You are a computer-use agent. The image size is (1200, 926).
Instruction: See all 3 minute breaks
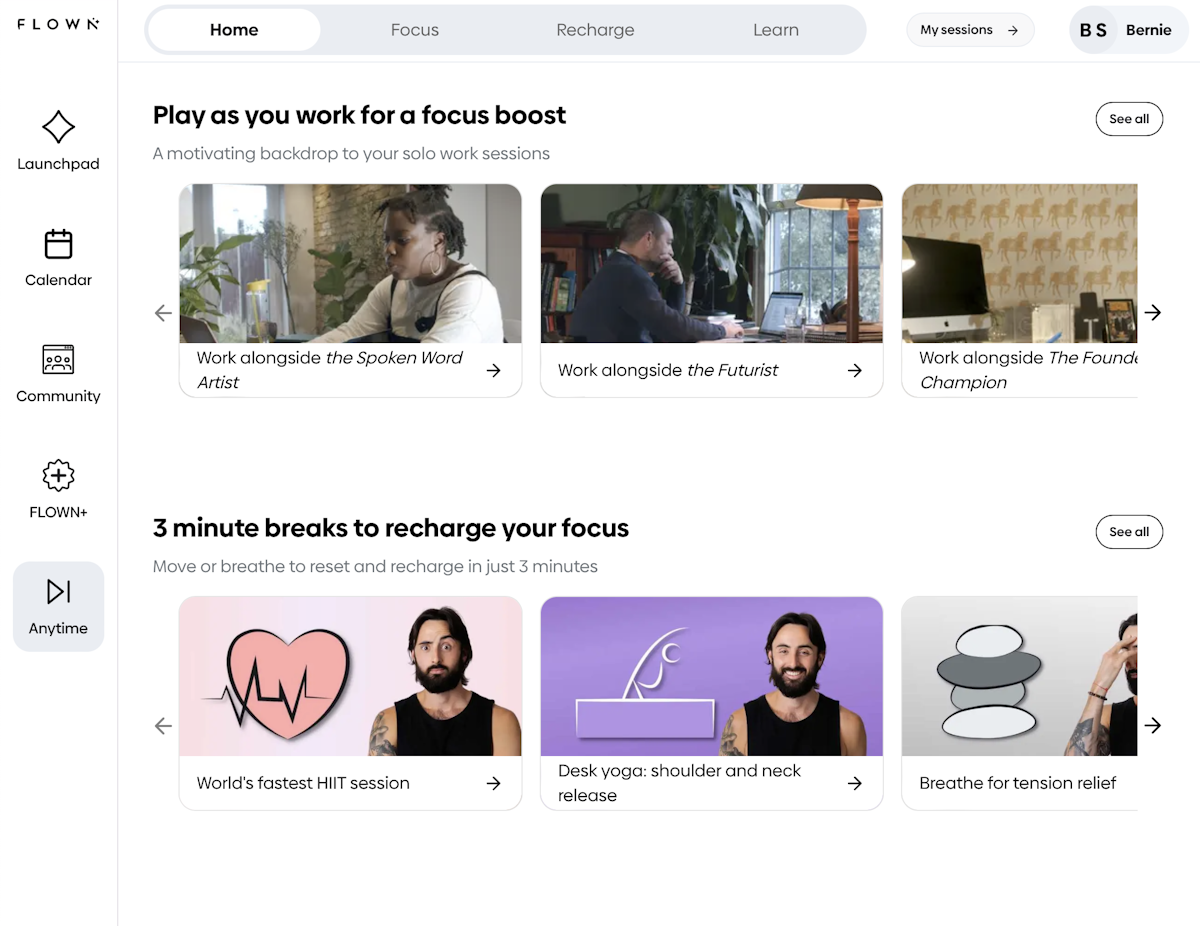[x=1129, y=532]
